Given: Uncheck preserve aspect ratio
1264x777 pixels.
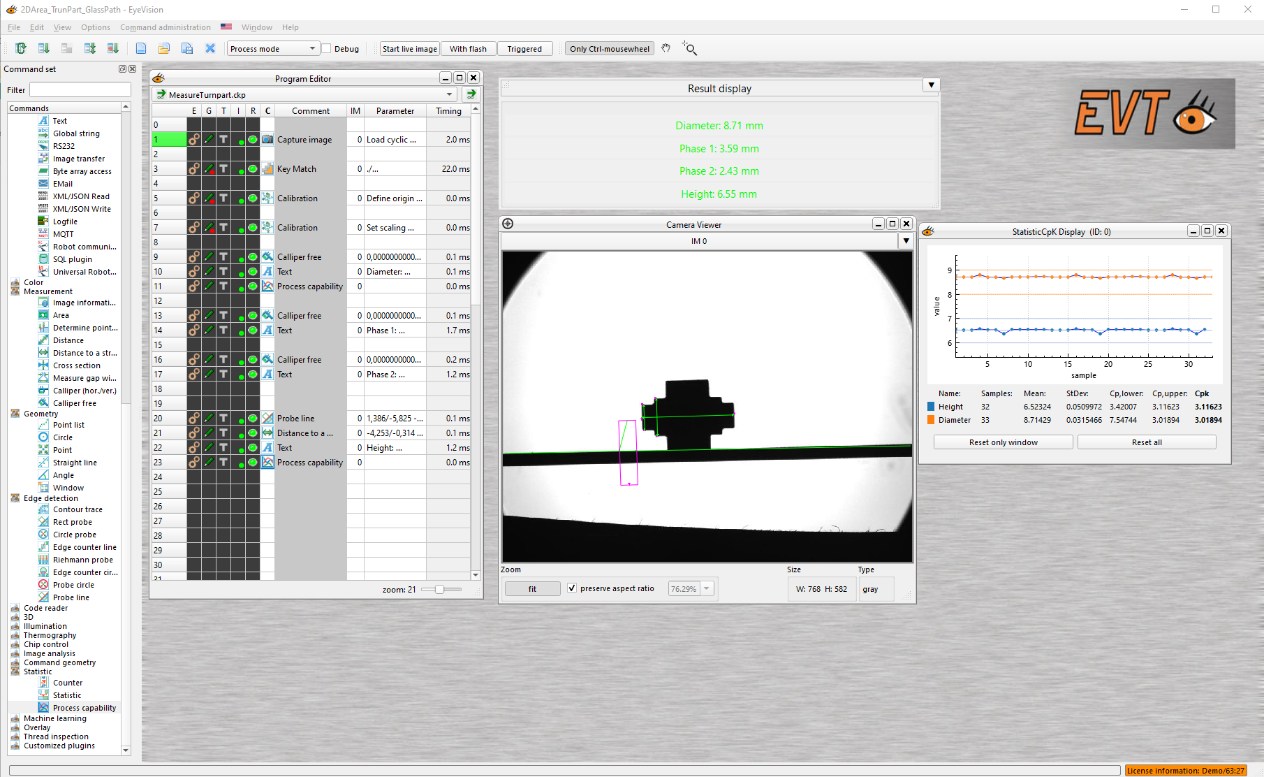Looking at the screenshot, I should [572, 588].
